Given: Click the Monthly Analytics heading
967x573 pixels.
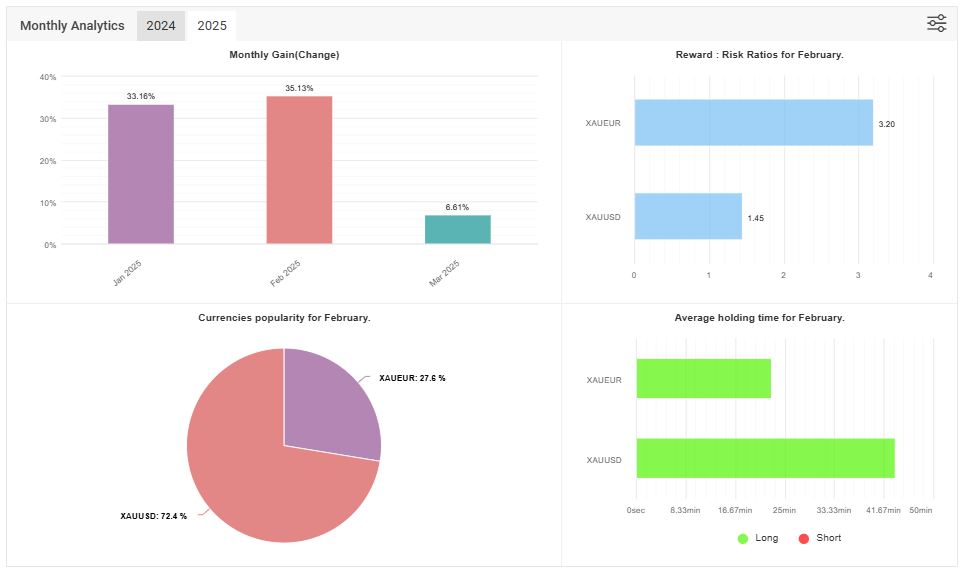Looking at the screenshot, I should click(72, 26).
